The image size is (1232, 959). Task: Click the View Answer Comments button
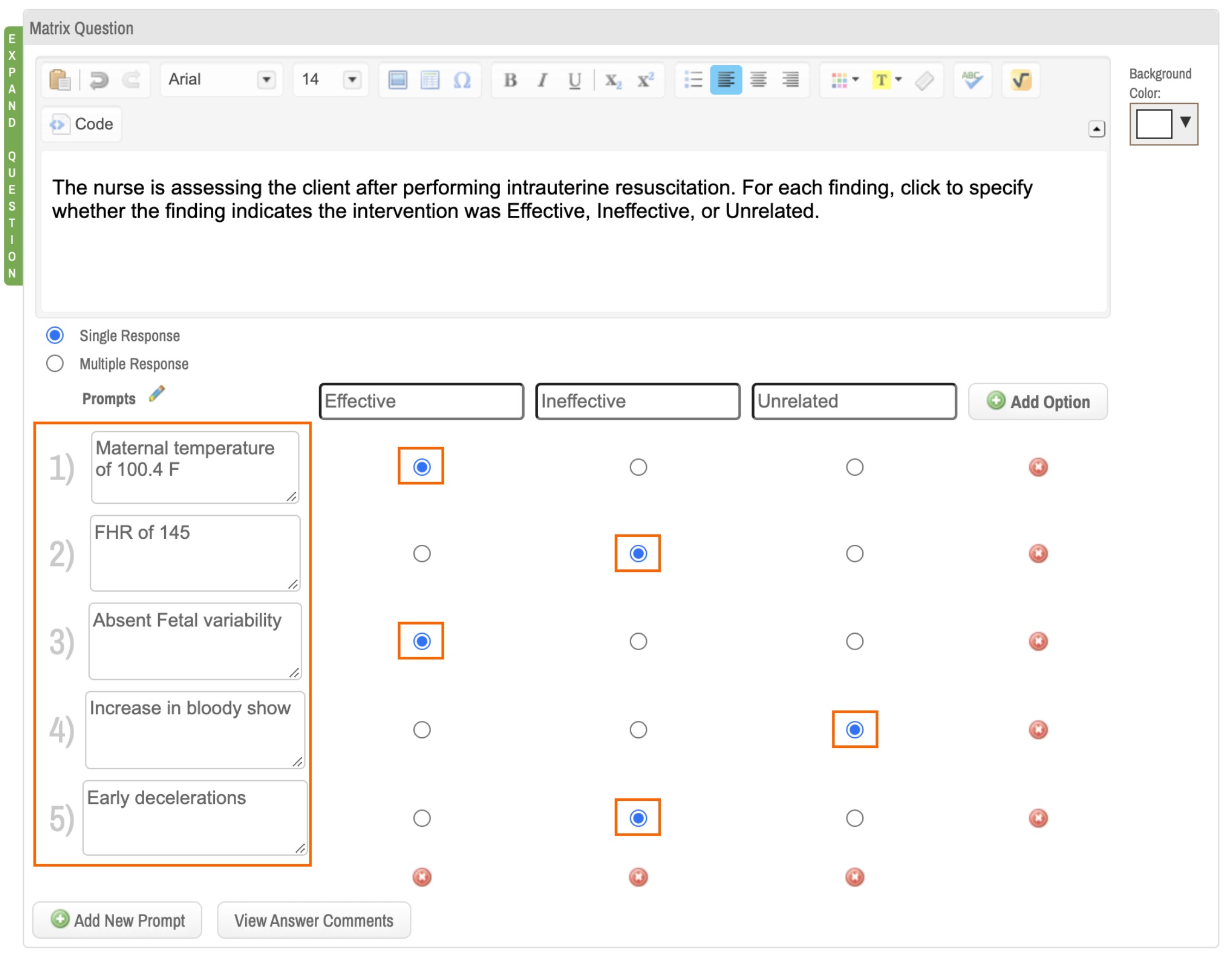(x=314, y=920)
